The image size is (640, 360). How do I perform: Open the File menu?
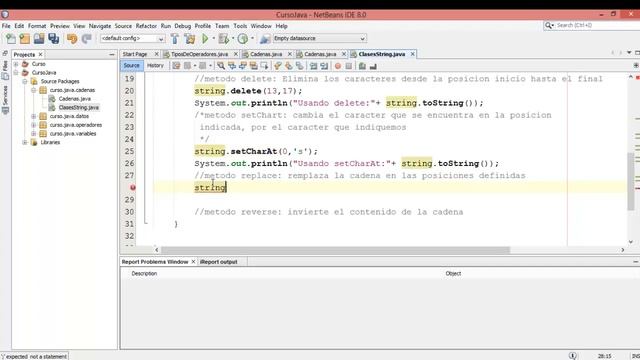point(6,26)
